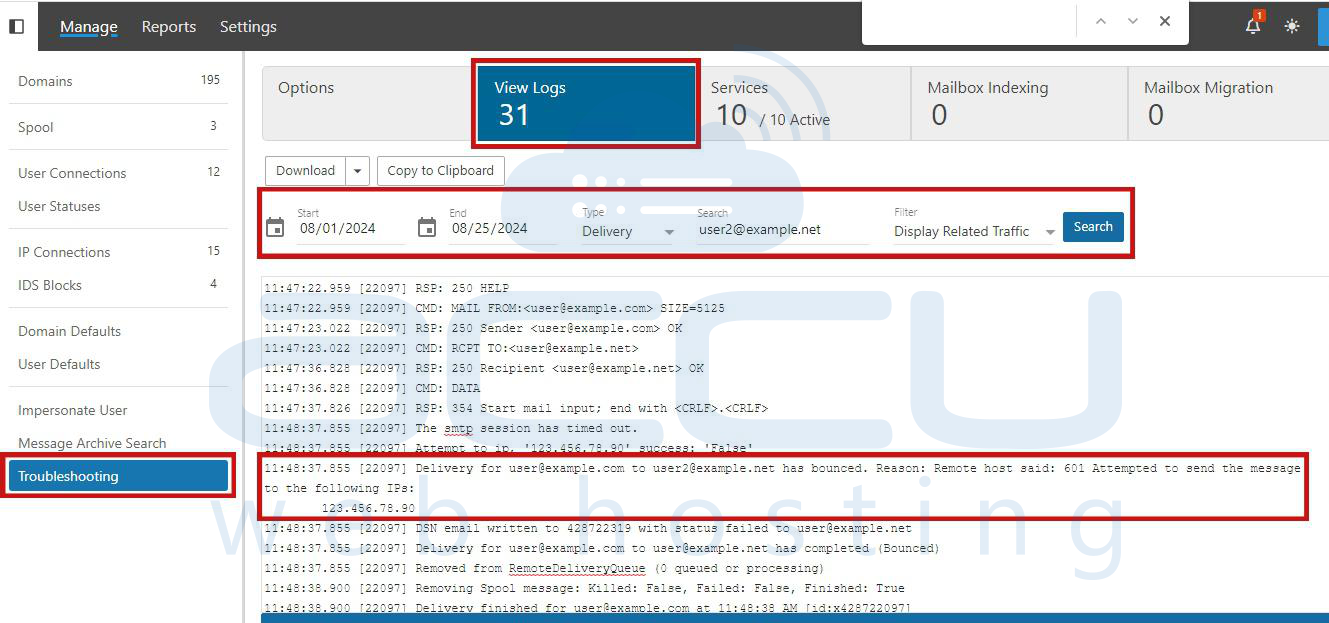Open the Filter dropdown Display Related Traffic
Screen dimensions: 1329x623
point(974,231)
